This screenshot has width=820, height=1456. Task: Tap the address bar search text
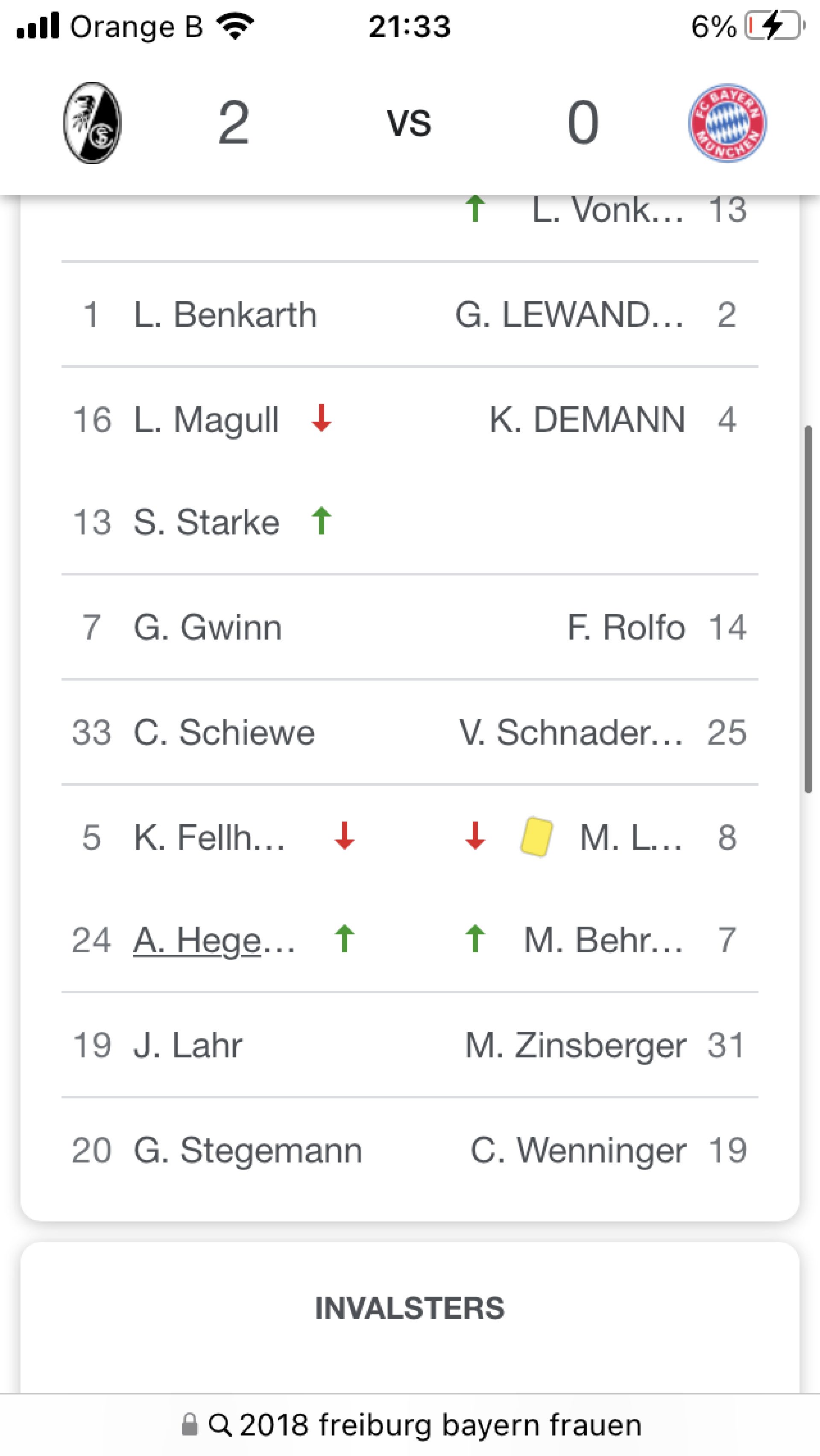tap(440, 1425)
